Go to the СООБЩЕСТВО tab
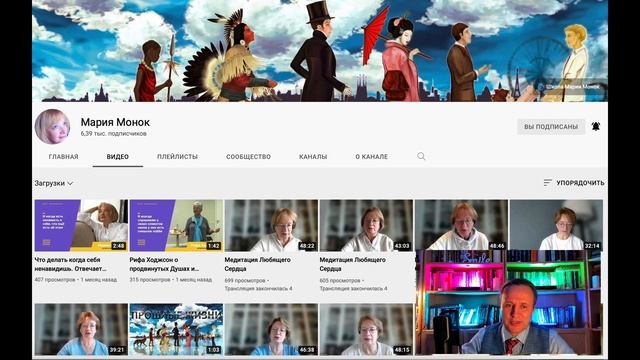The height and width of the screenshot is (360, 640). [x=248, y=156]
